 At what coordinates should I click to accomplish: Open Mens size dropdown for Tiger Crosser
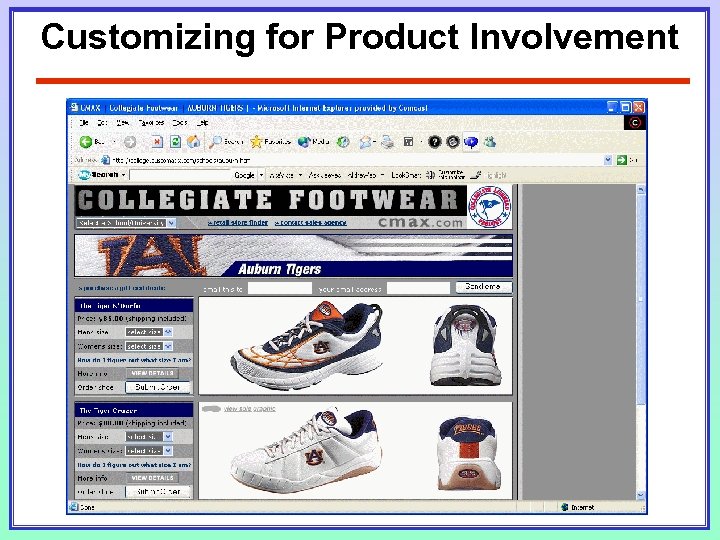coord(149,437)
